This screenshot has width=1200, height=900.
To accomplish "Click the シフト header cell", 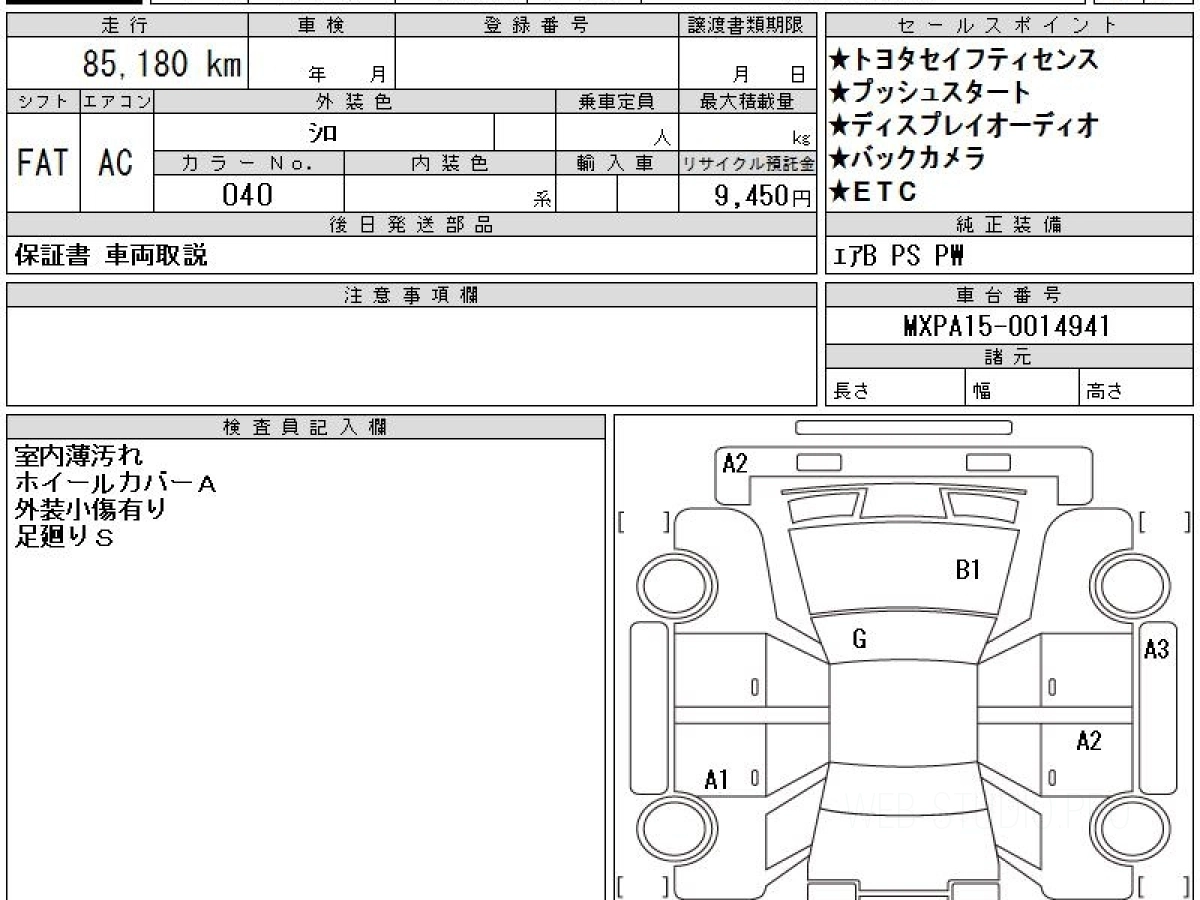I will click(43, 101).
